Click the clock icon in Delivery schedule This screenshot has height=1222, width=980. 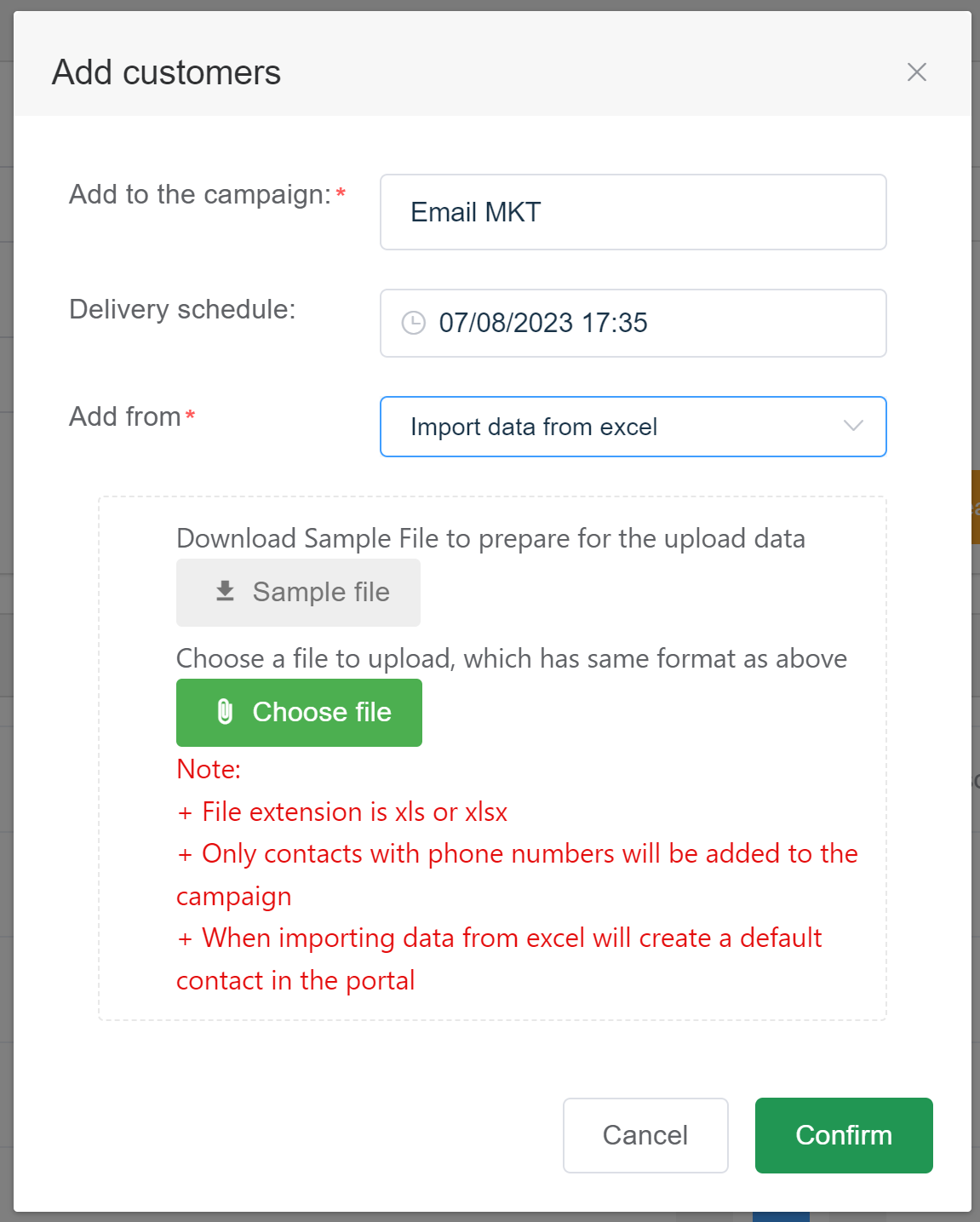click(413, 323)
